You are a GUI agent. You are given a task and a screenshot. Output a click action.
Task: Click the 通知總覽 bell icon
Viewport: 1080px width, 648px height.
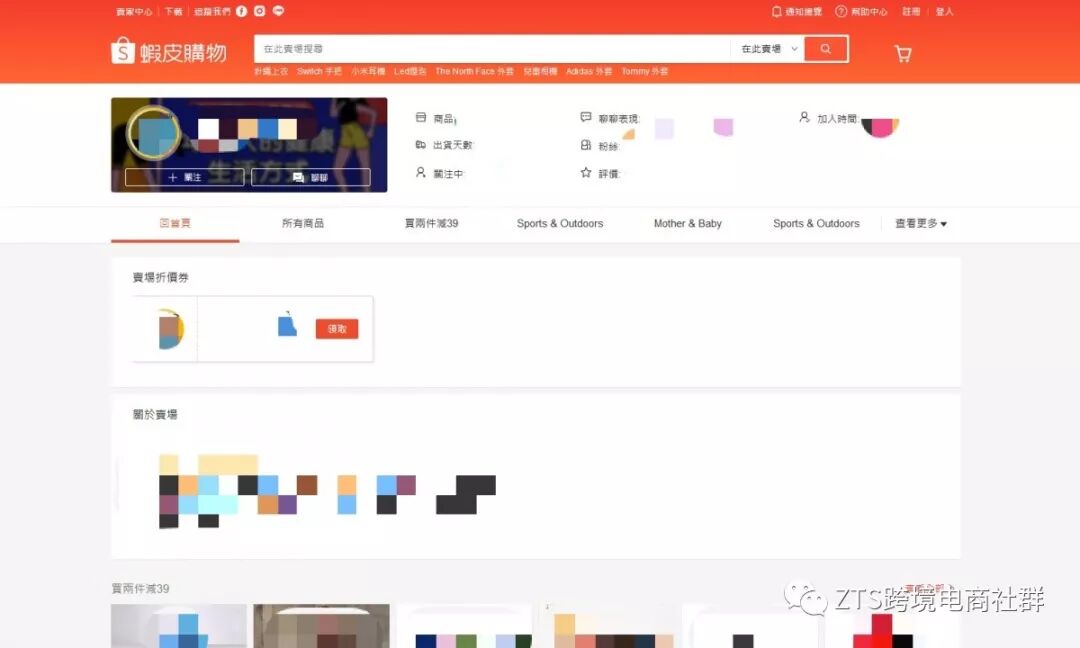[x=776, y=12]
